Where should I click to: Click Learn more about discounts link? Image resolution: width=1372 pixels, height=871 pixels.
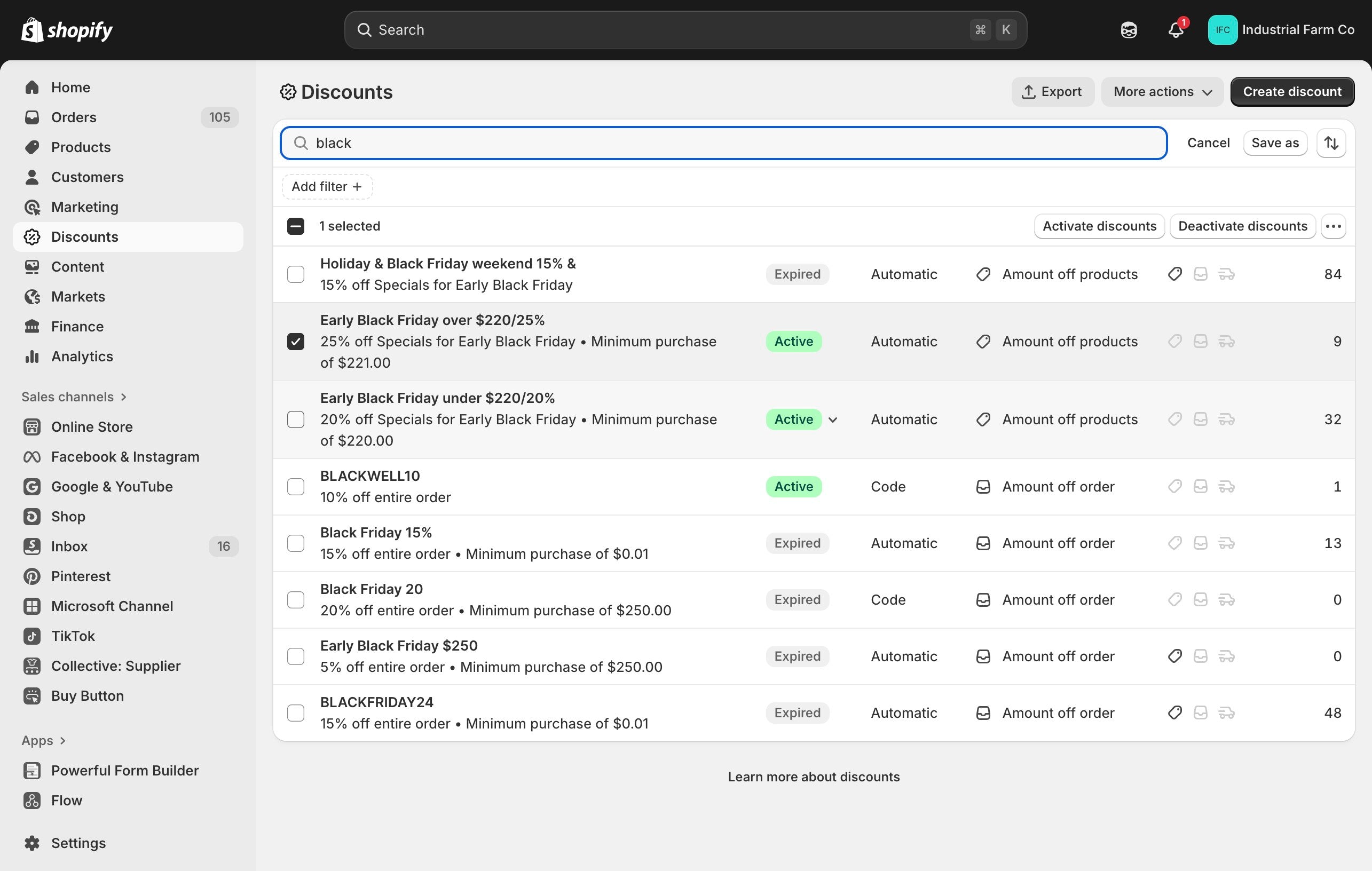(x=813, y=777)
